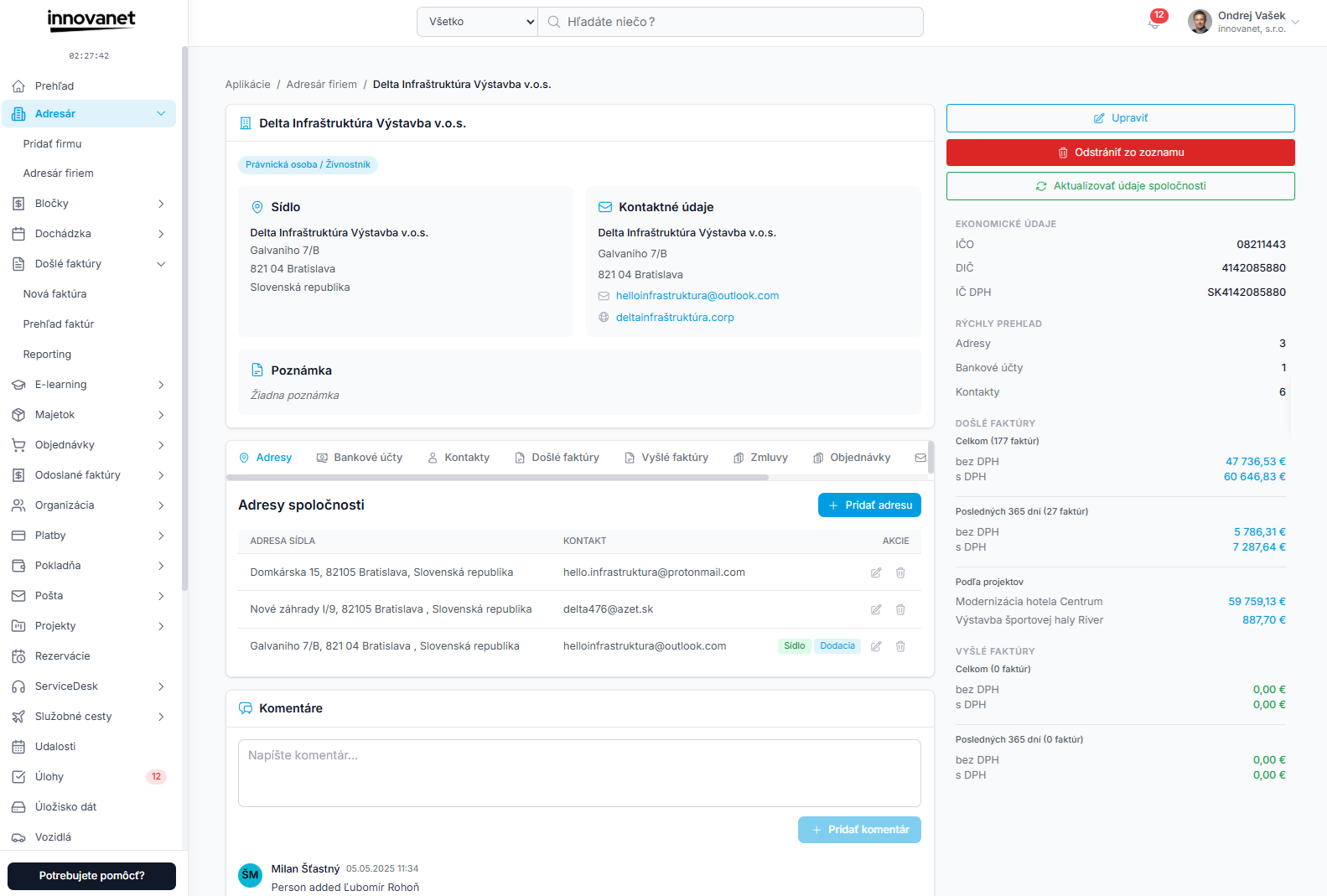Image resolution: width=1327 pixels, height=896 pixels.
Task: Edit the Nové záhrady I/9 address
Action: (x=876, y=609)
